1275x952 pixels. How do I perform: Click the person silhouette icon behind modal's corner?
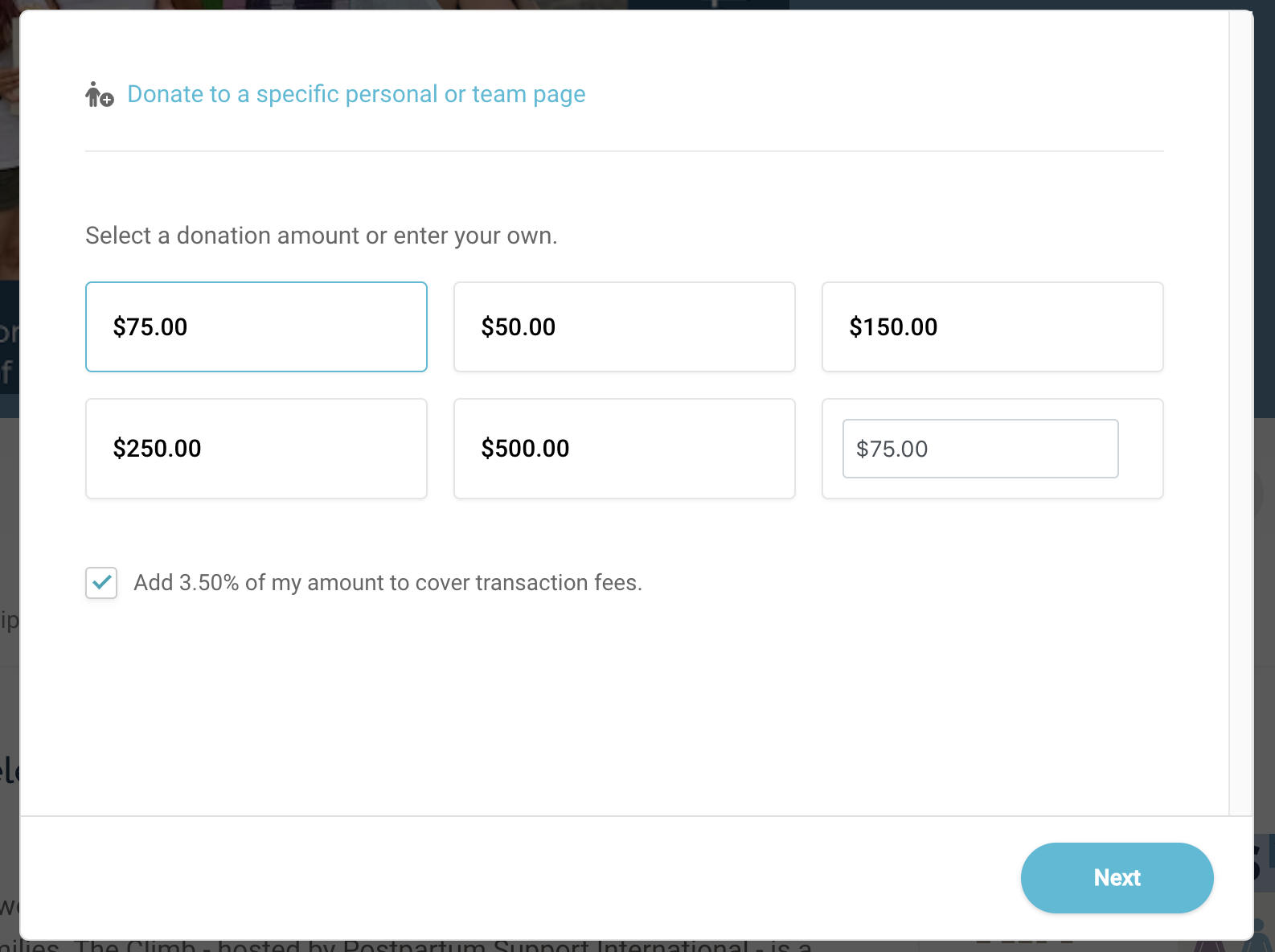tap(1264, 937)
